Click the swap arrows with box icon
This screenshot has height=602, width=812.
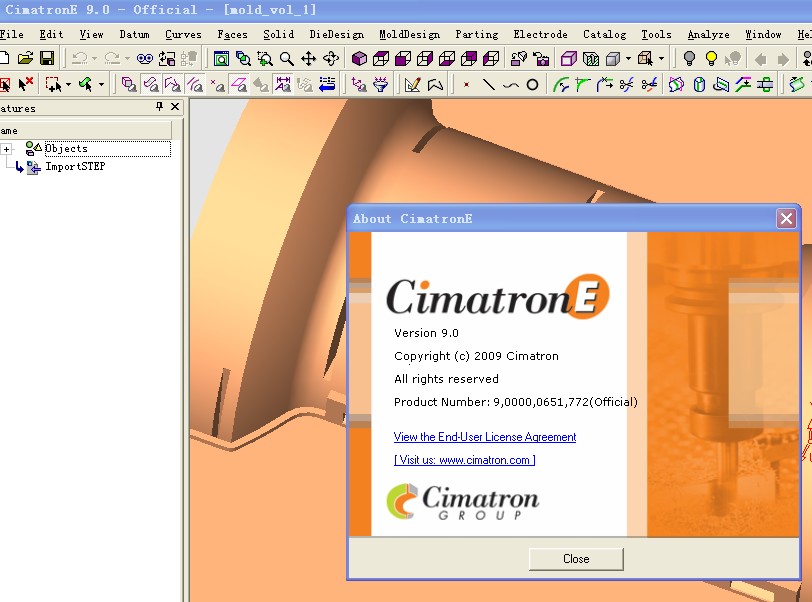(x=167, y=59)
